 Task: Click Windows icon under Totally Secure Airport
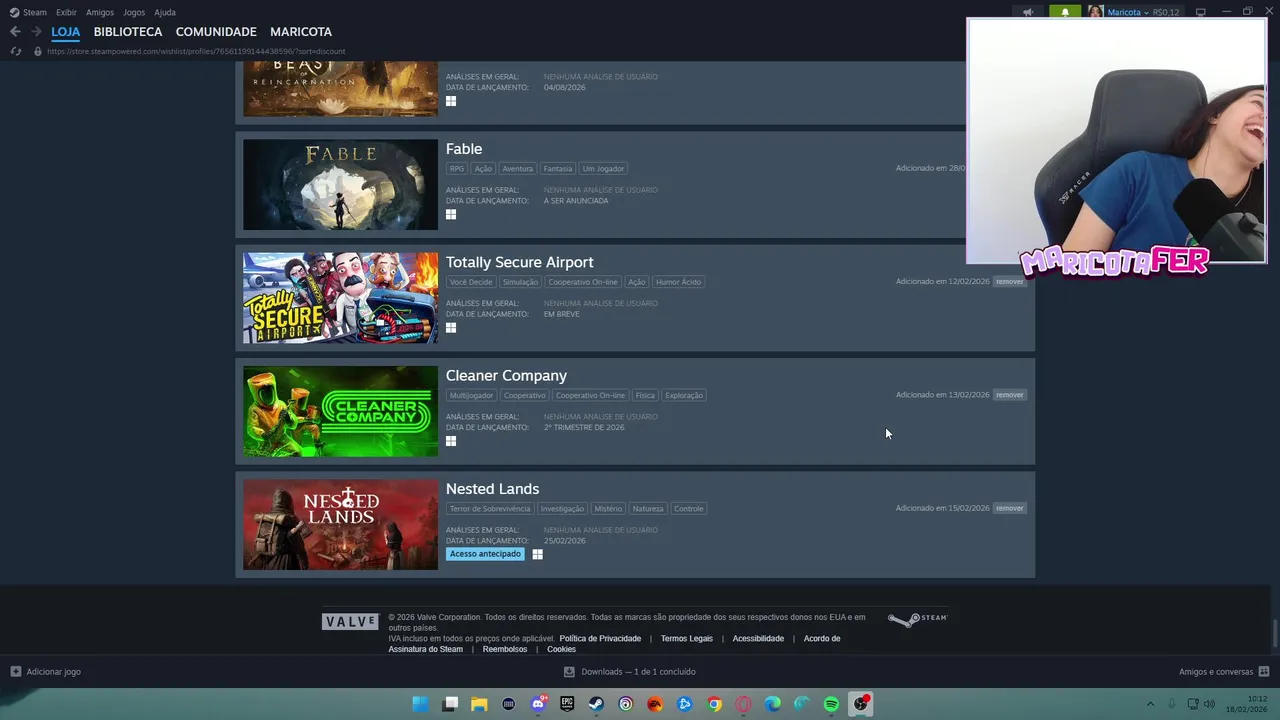(x=451, y=327)
